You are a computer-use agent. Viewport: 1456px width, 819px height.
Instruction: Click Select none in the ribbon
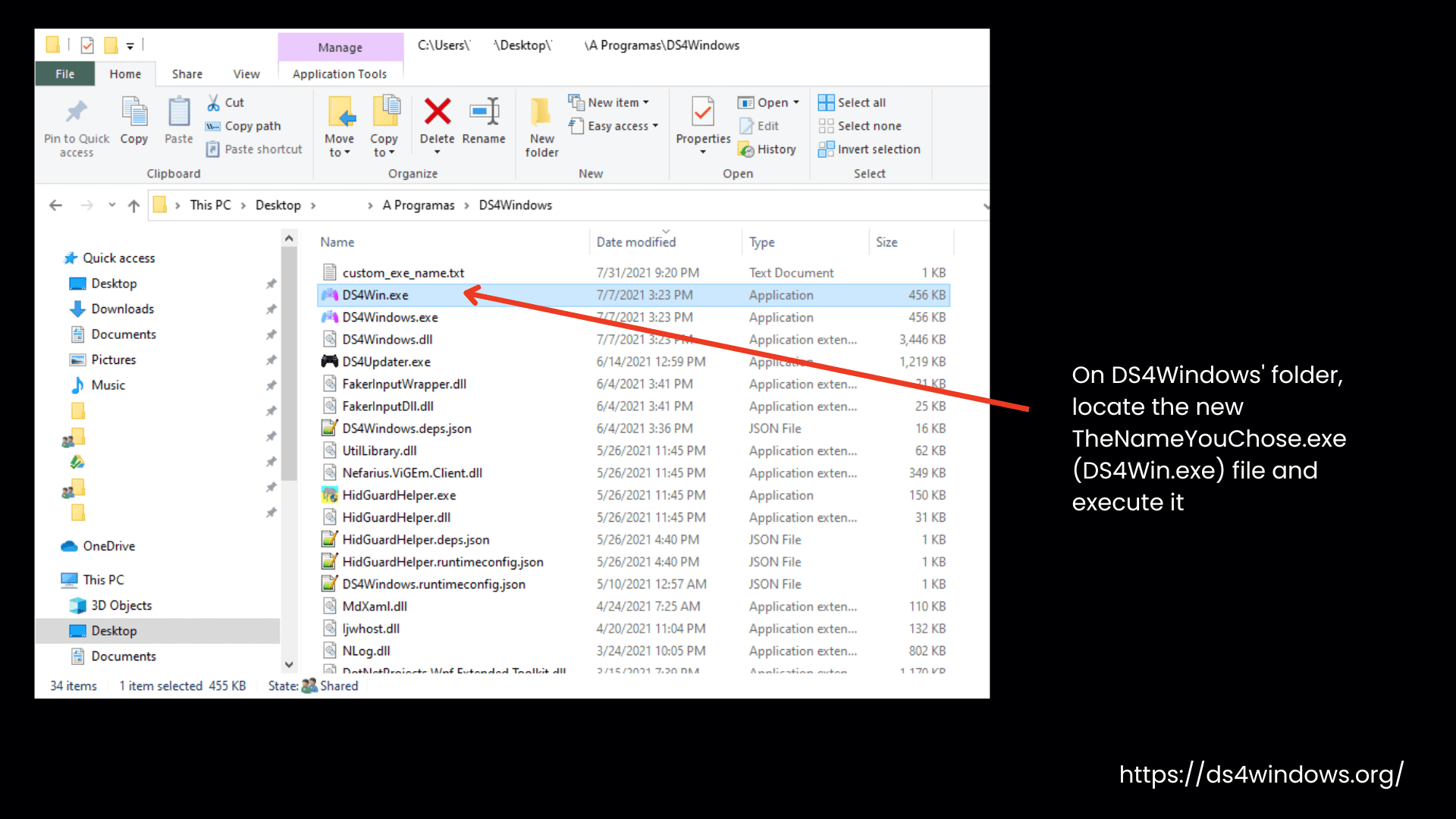point(860,126)
